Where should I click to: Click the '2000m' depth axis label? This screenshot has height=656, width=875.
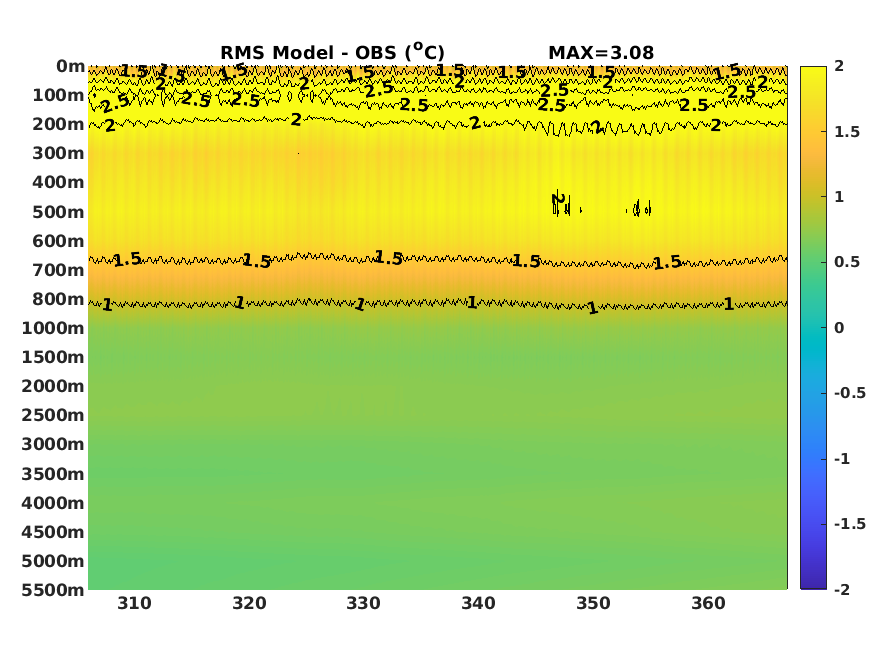coord(53,386)
